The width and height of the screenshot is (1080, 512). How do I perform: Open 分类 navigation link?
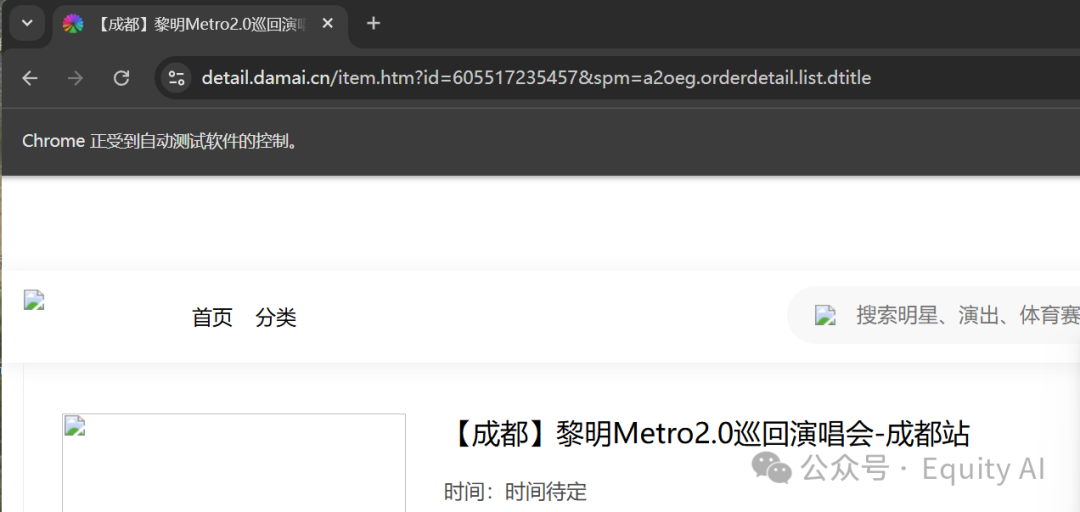tap(276, 318)
